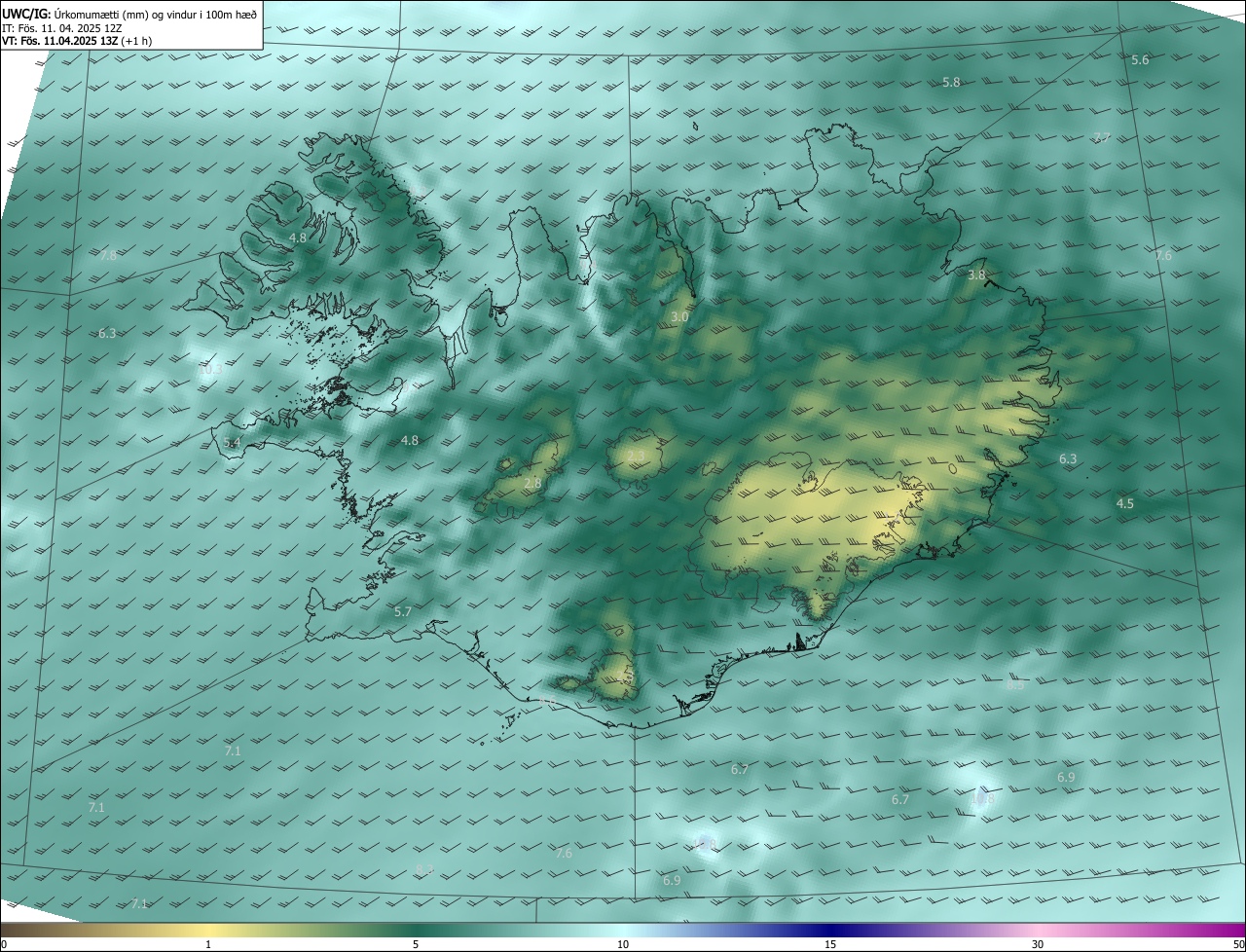Click the colorbar tick label 5

(416, 944)
